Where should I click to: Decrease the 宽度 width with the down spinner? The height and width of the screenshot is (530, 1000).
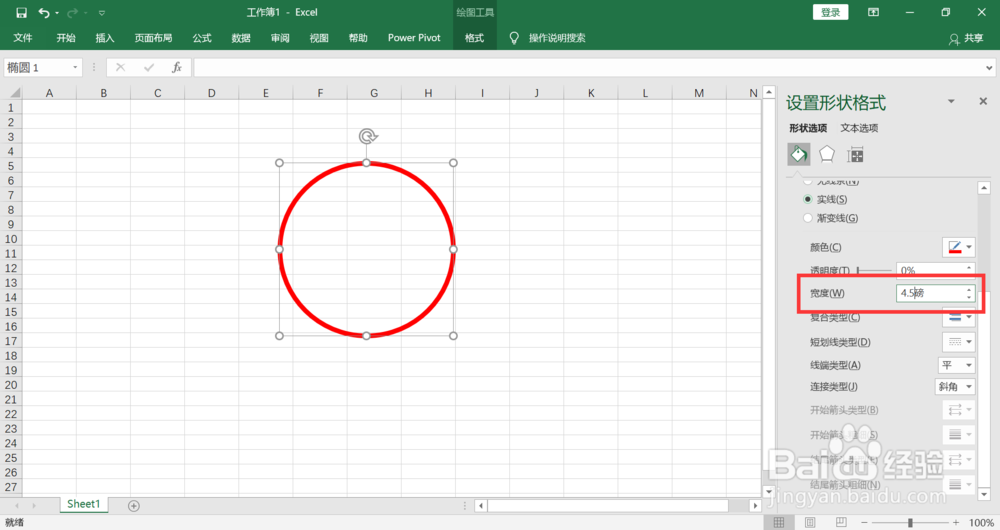[969, 297]
